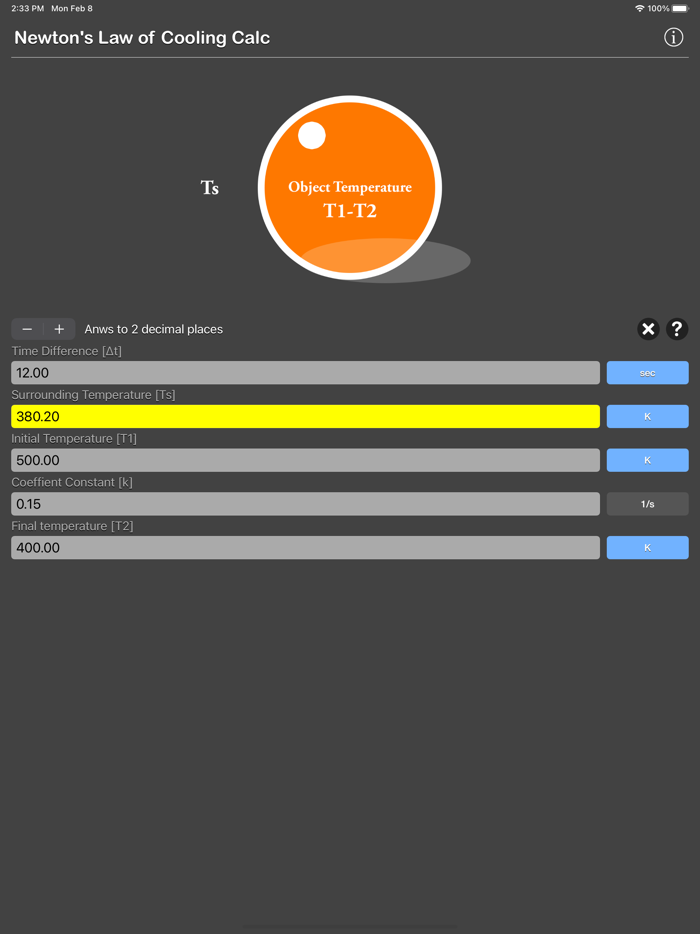
Task: Select the Surrounding Temperature input field
Action: coord(306,416)
